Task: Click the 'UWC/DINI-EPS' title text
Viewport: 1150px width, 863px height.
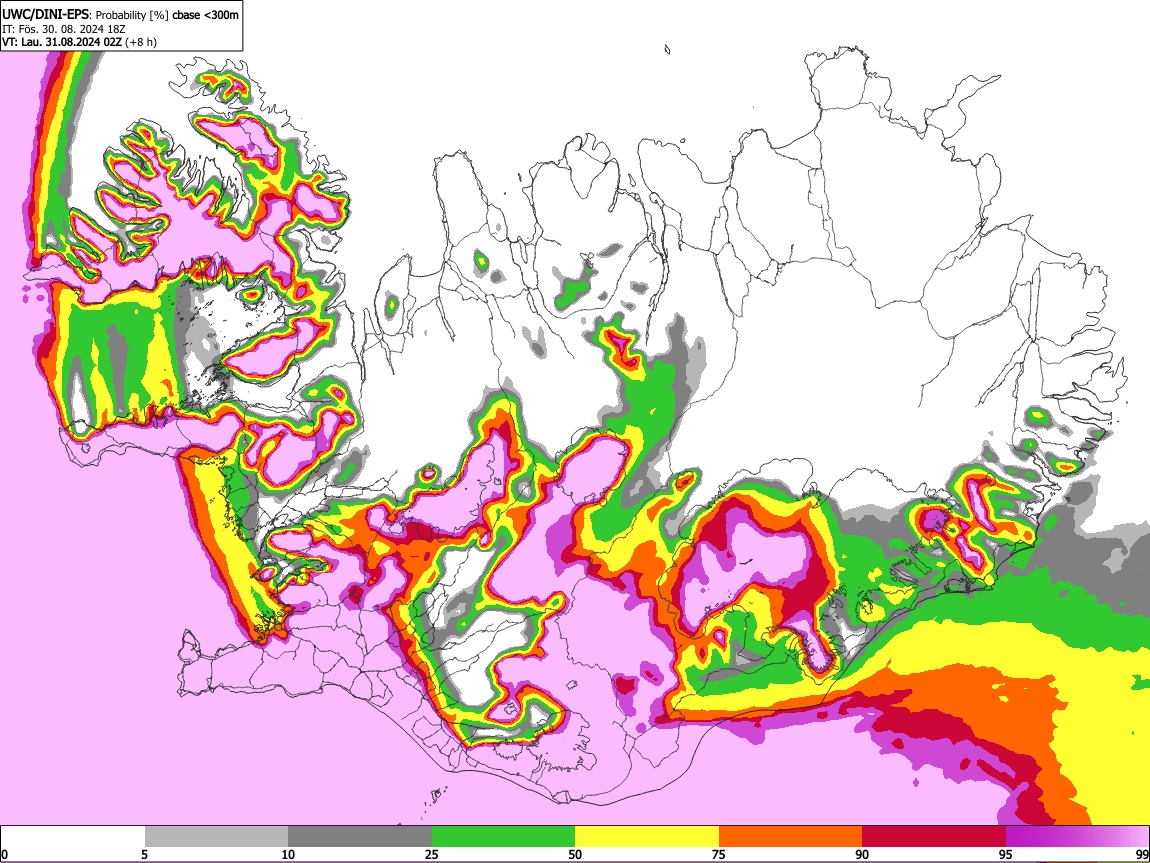Action: click(x=45, y=14)
